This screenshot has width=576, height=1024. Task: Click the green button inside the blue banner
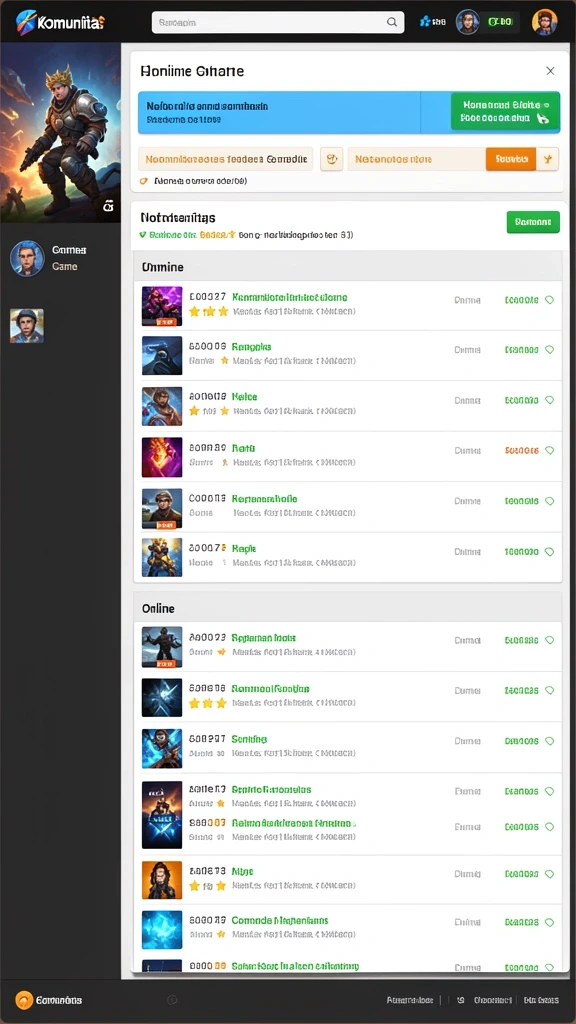tap(505, 112)
